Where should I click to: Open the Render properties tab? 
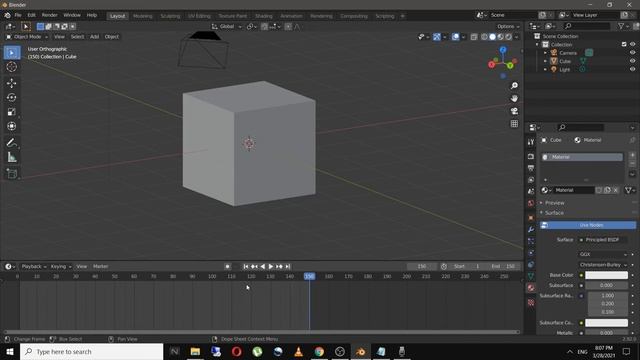pos(531,156)
